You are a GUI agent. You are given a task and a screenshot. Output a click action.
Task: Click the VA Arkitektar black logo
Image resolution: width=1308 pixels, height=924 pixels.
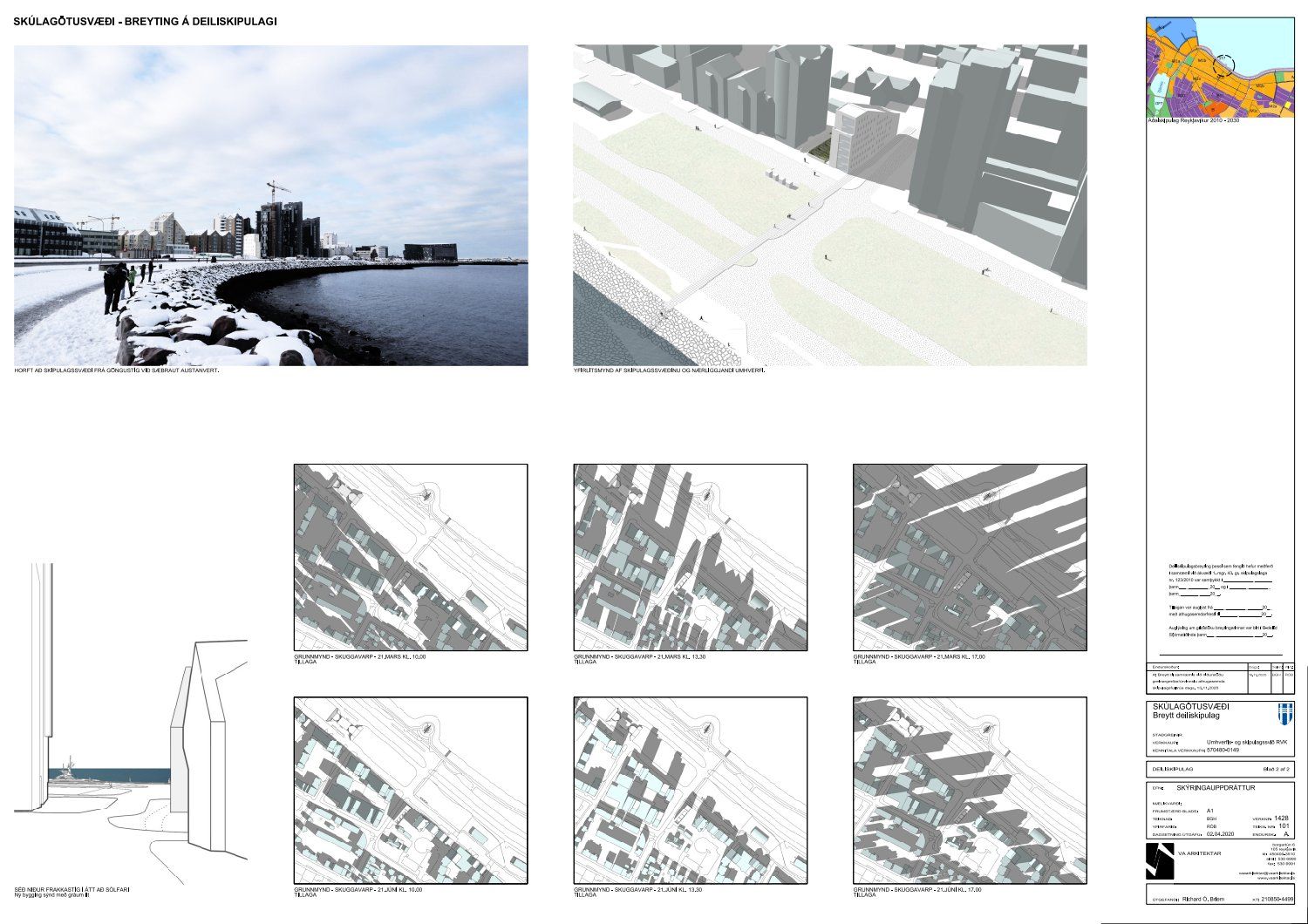(1159, 860)
